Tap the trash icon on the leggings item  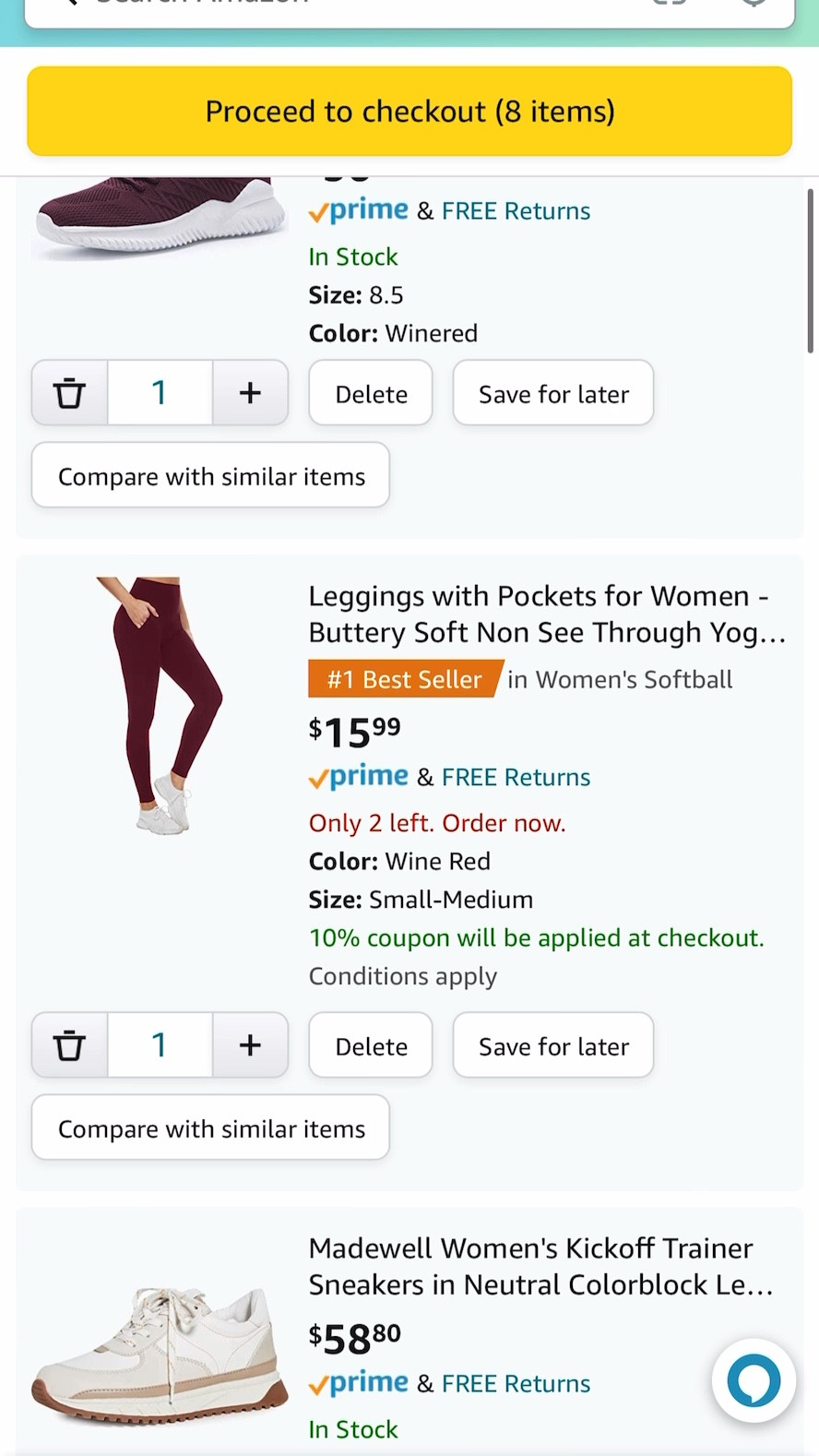(69, 1044)
